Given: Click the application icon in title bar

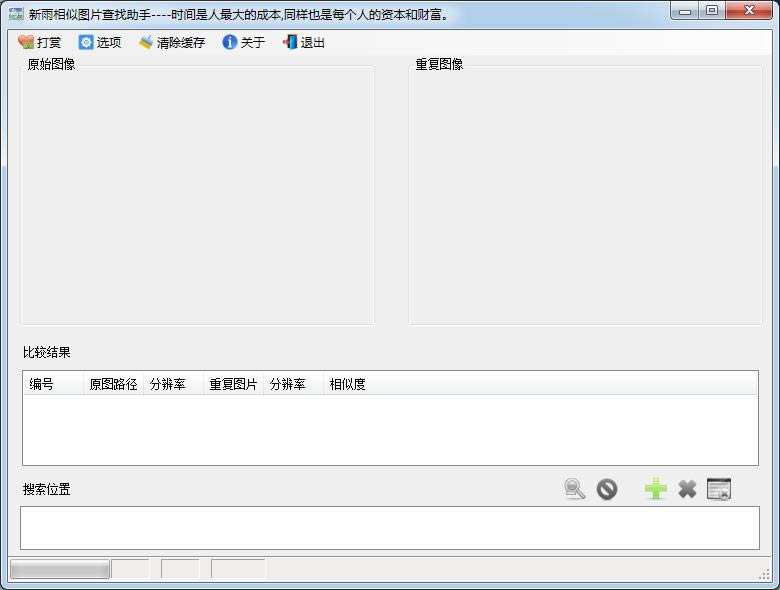Looking at the screenshot, I should [16, 14].
